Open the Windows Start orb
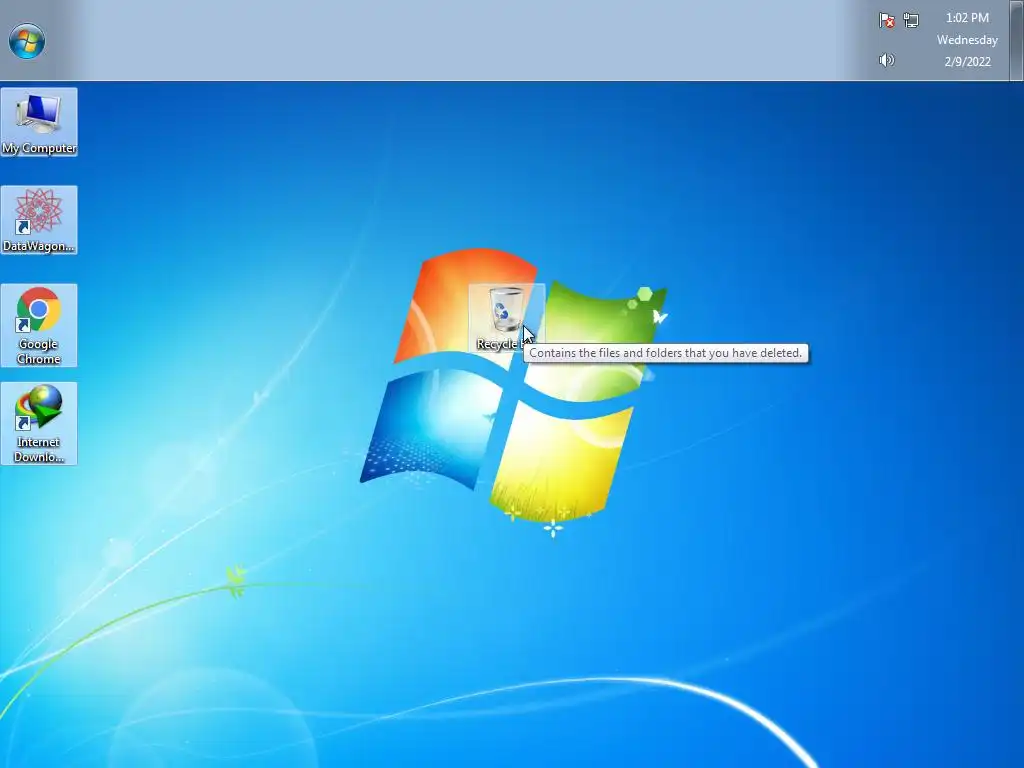Viewport: 1024px width, 768px height. 27,40
